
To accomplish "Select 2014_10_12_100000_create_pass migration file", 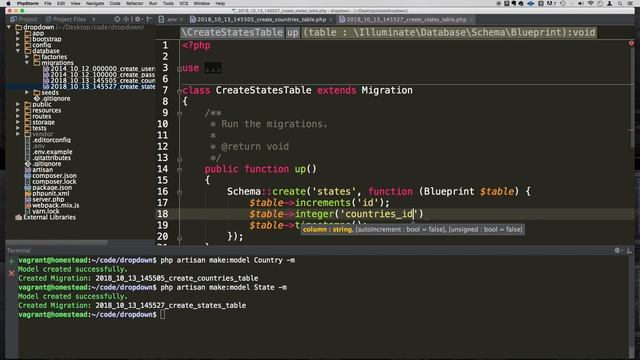I will coord(98,75).
